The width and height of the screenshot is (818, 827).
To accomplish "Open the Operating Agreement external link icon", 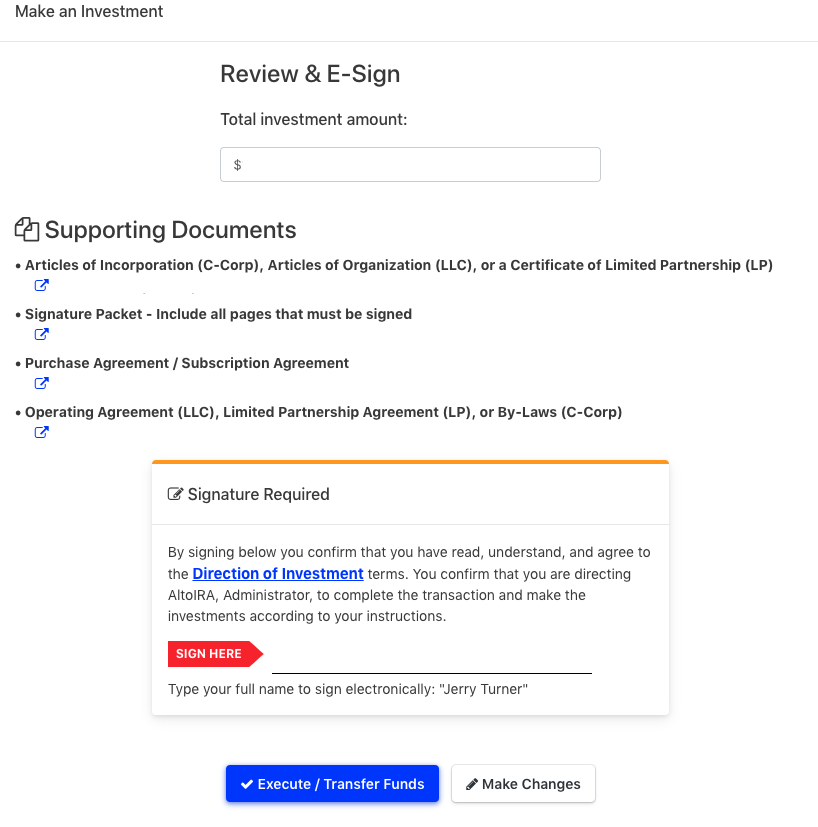I will pyautogui.click(x=42, y=432).
